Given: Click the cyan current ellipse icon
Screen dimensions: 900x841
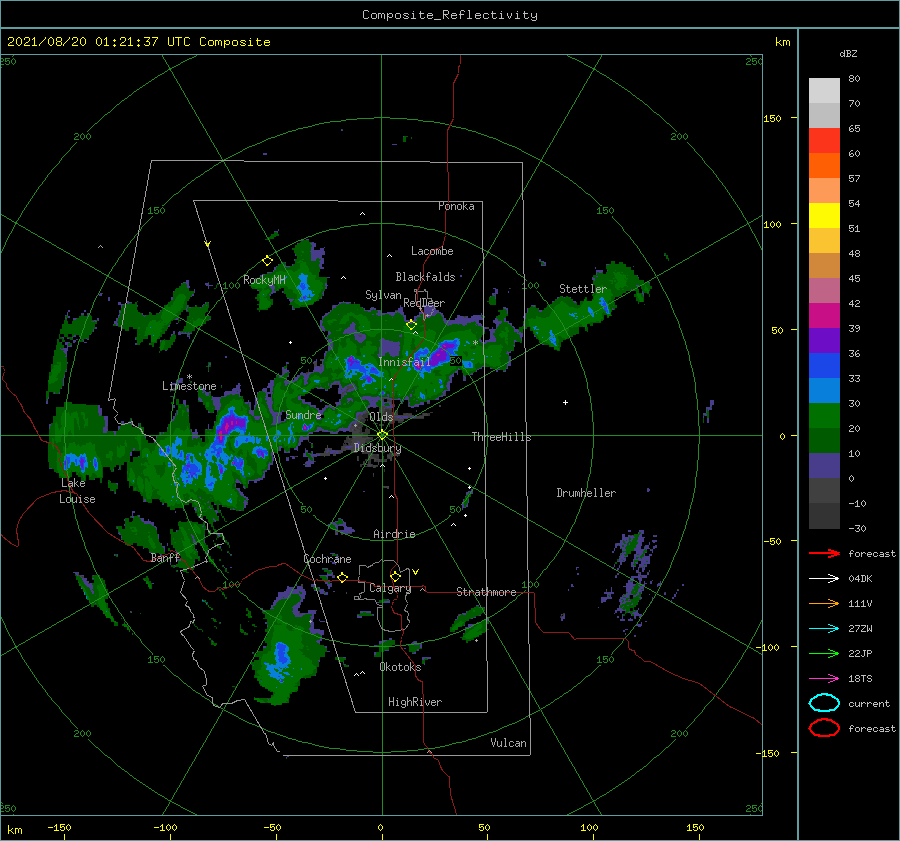Looking at the screenshot, I should pyautogui.click(x=824, y=703).
